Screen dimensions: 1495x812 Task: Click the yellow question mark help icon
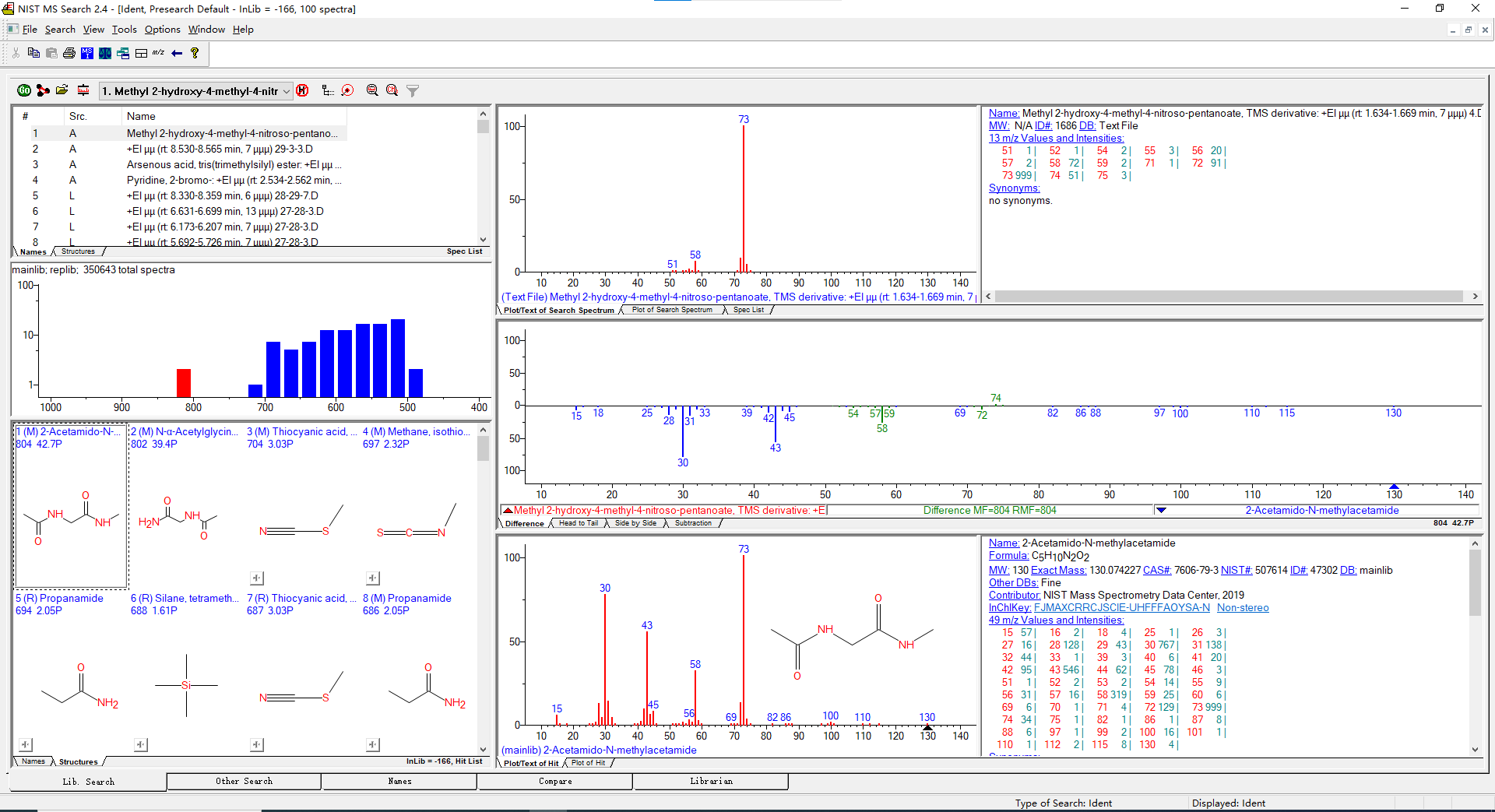tap(195, 53)
